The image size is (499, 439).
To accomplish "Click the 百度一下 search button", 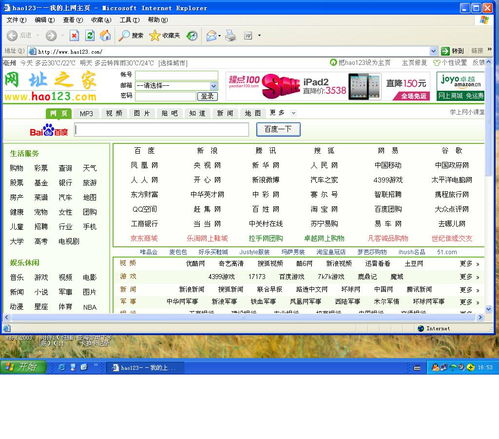I will pos(278,129).
